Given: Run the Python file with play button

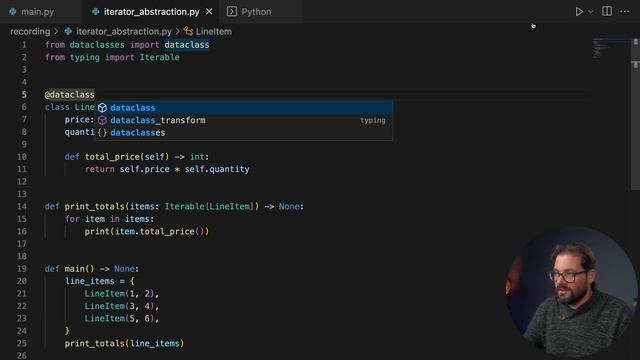Looking at the screenshot, I should (x=579, y=12).
